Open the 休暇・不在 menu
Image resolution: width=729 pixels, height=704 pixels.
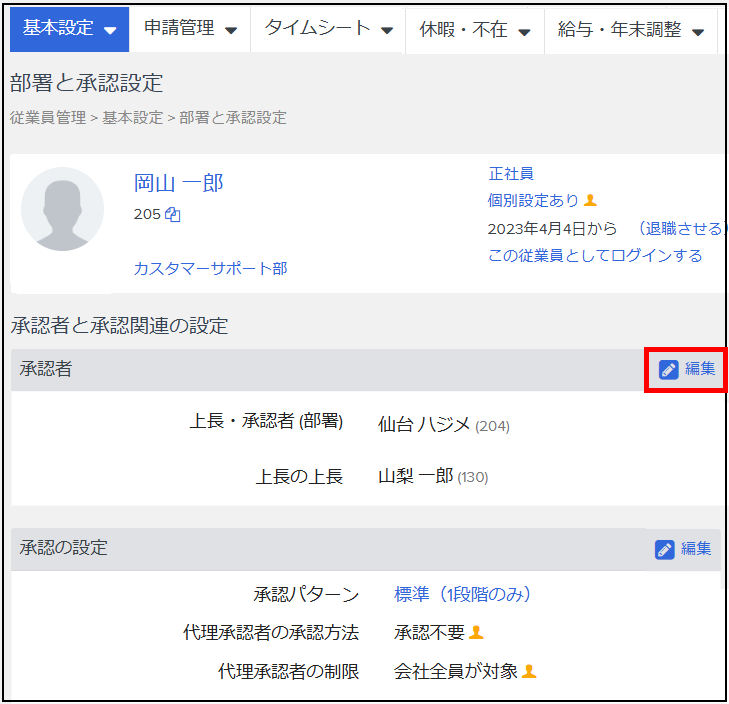pyautogui.click(x=475, y=30)
